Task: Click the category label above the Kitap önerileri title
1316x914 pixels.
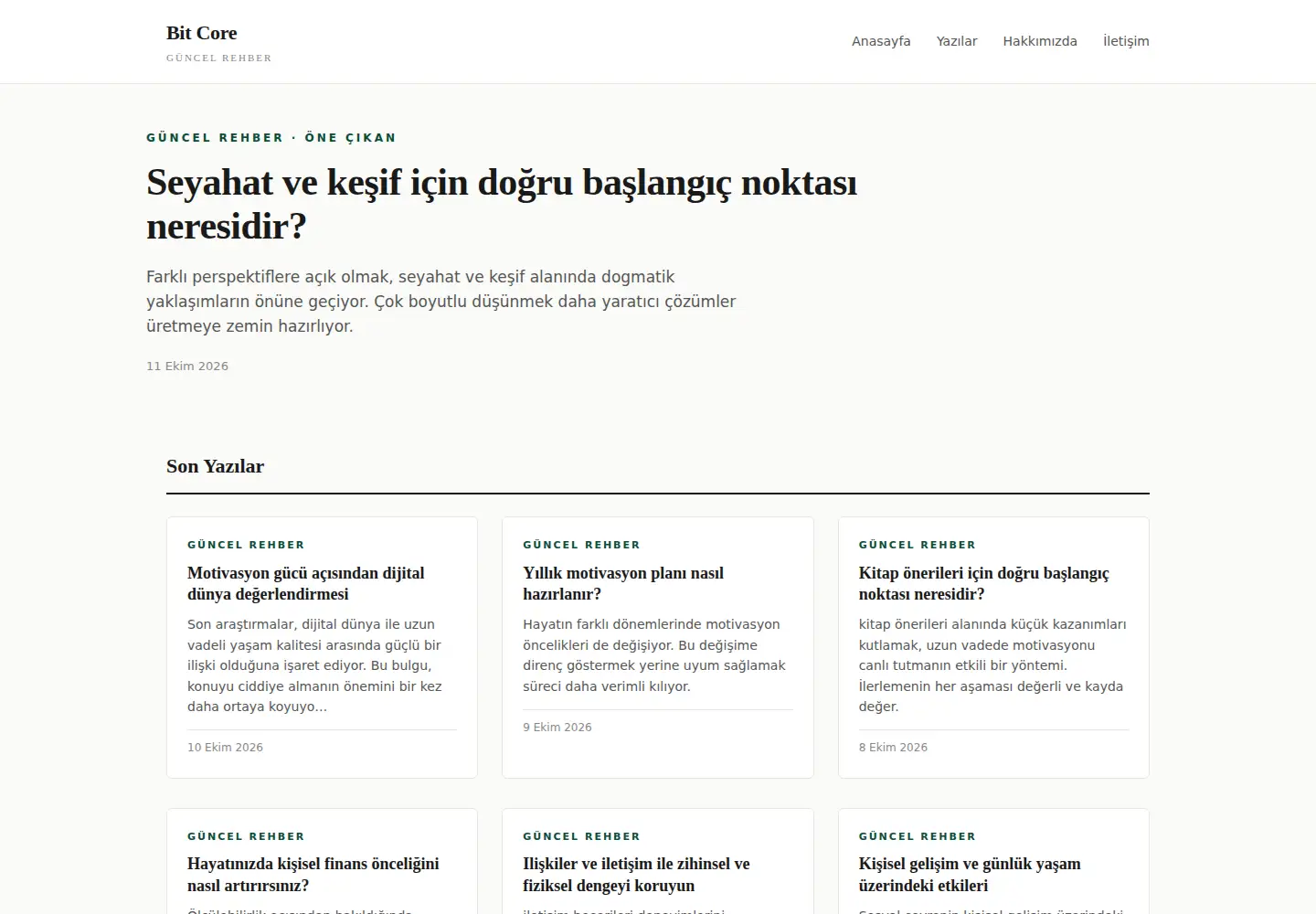Action: point(918,545)
